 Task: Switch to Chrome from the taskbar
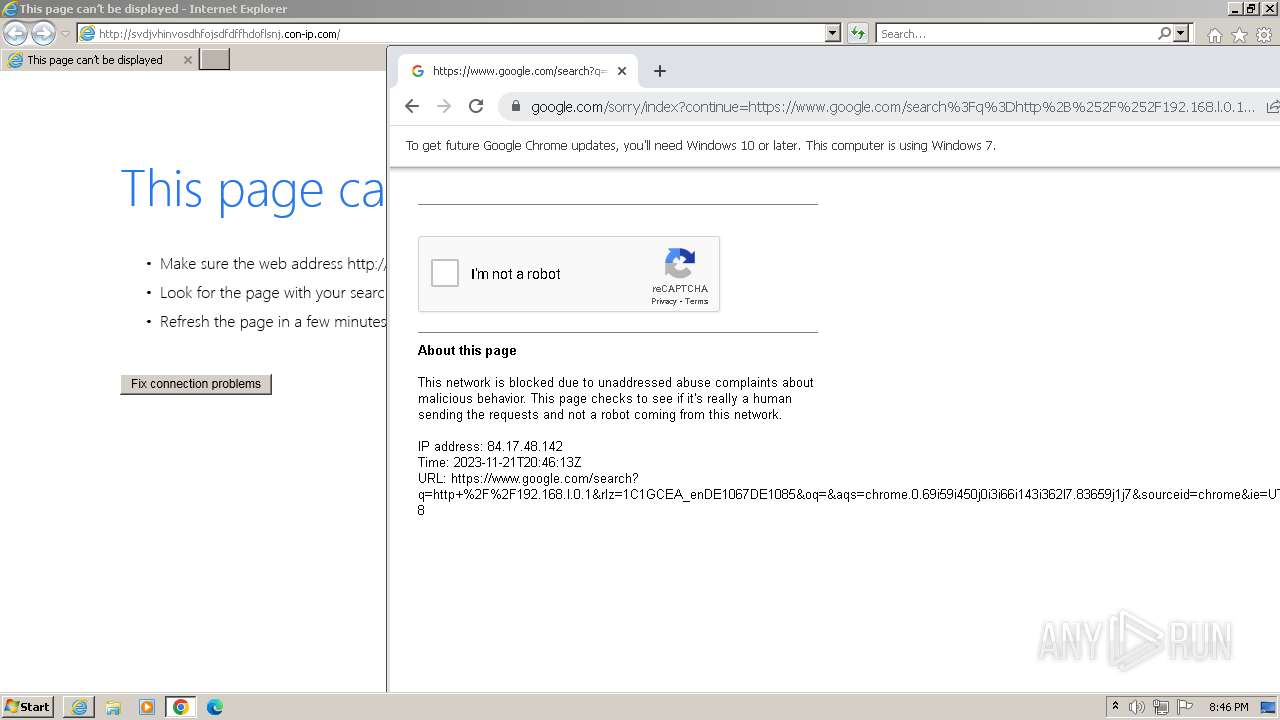click(181, 707)
